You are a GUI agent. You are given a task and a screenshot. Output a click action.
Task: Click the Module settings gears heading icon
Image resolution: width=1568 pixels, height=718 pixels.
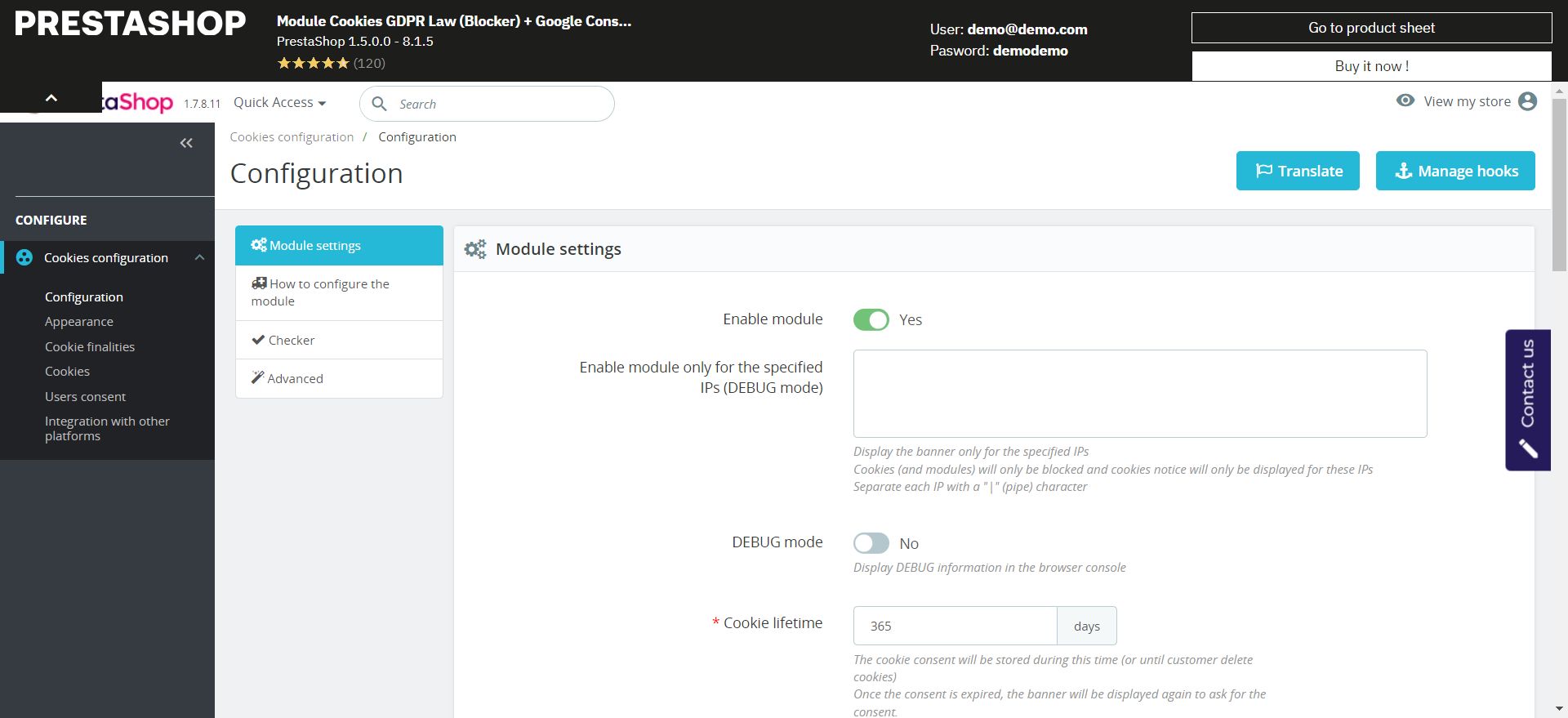coord(475,249)
